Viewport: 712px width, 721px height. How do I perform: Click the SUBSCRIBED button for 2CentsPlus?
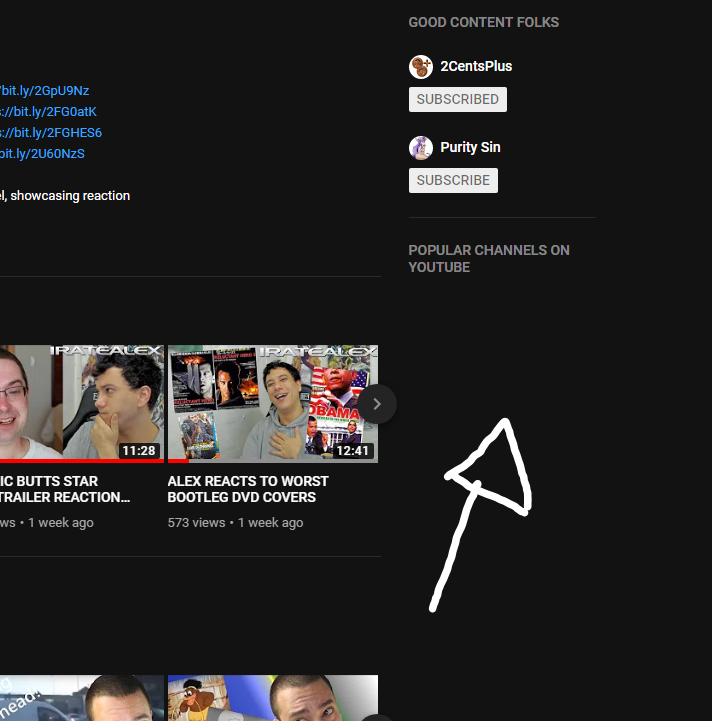(458, 99)
